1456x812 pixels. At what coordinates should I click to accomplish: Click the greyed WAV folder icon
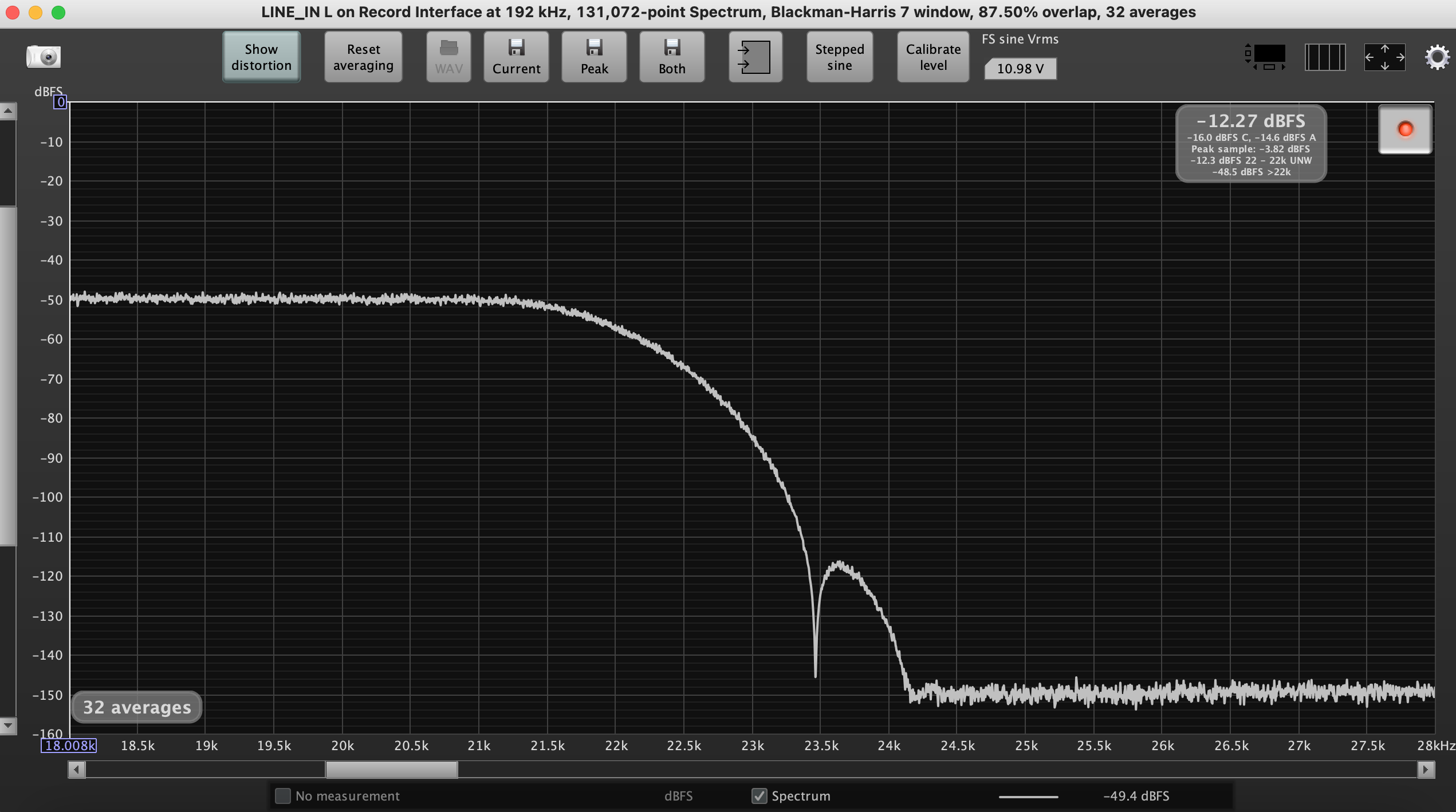pos(448,57)
